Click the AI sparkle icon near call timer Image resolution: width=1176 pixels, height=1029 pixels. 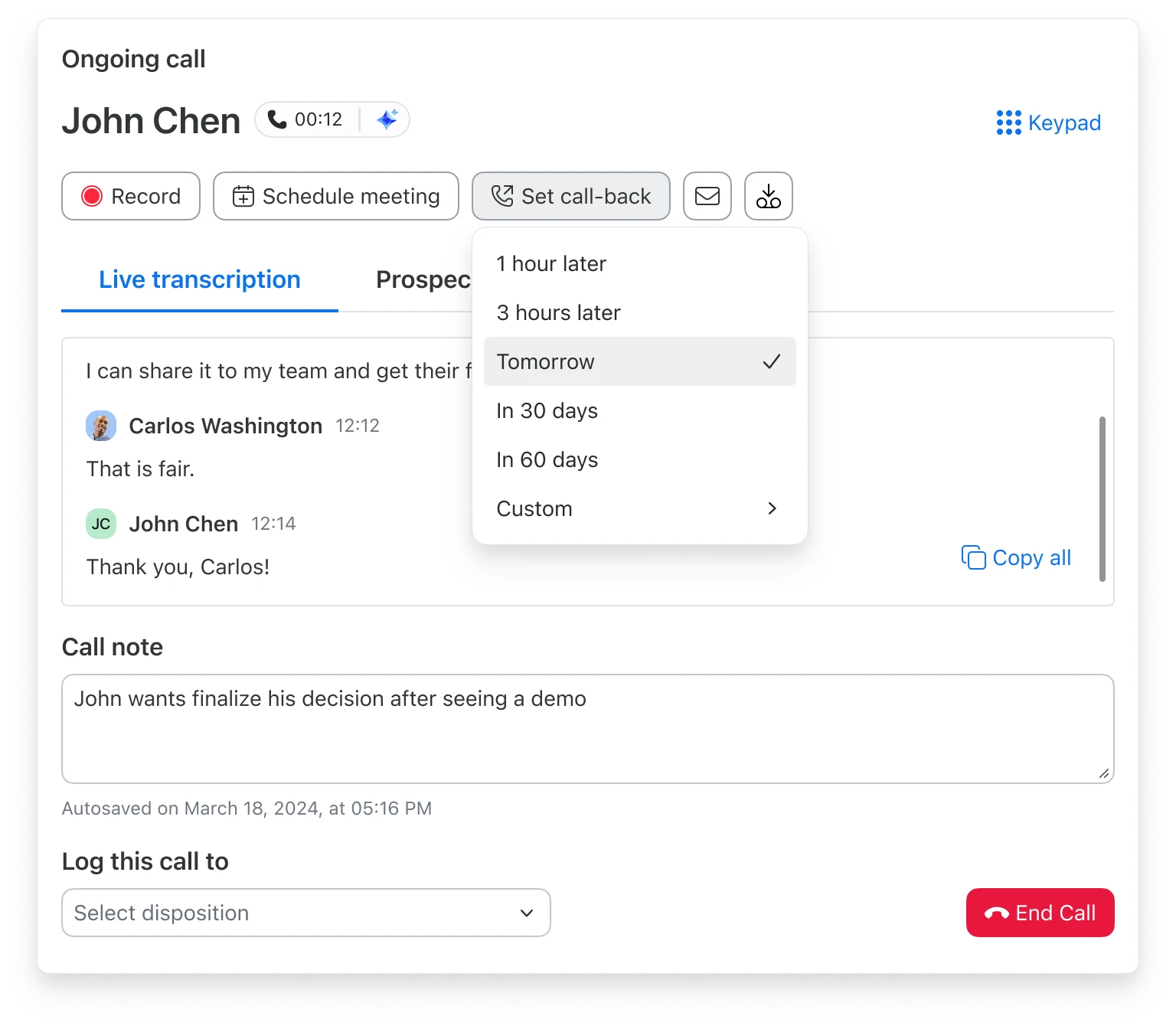(x=387, y=119)
